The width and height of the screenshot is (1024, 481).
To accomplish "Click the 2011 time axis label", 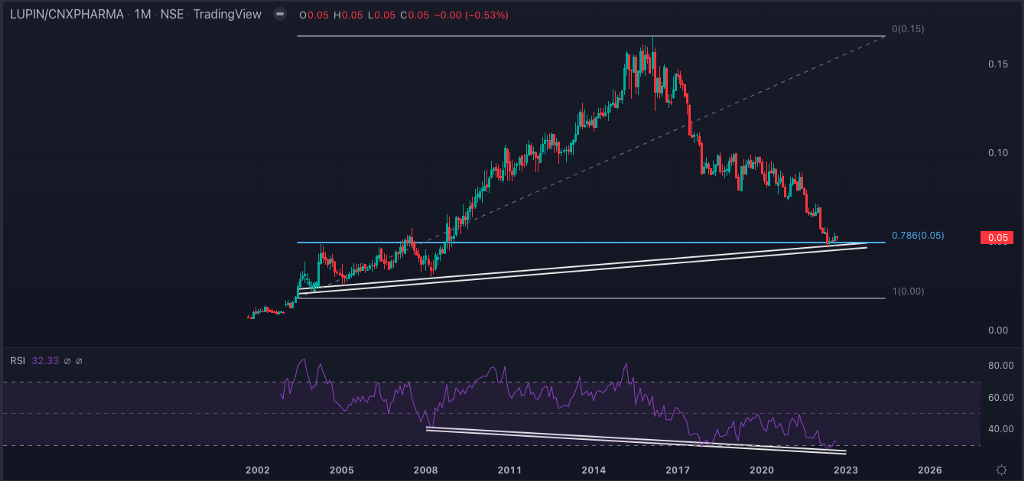I will pyautogui.click(x=509, y=470).
